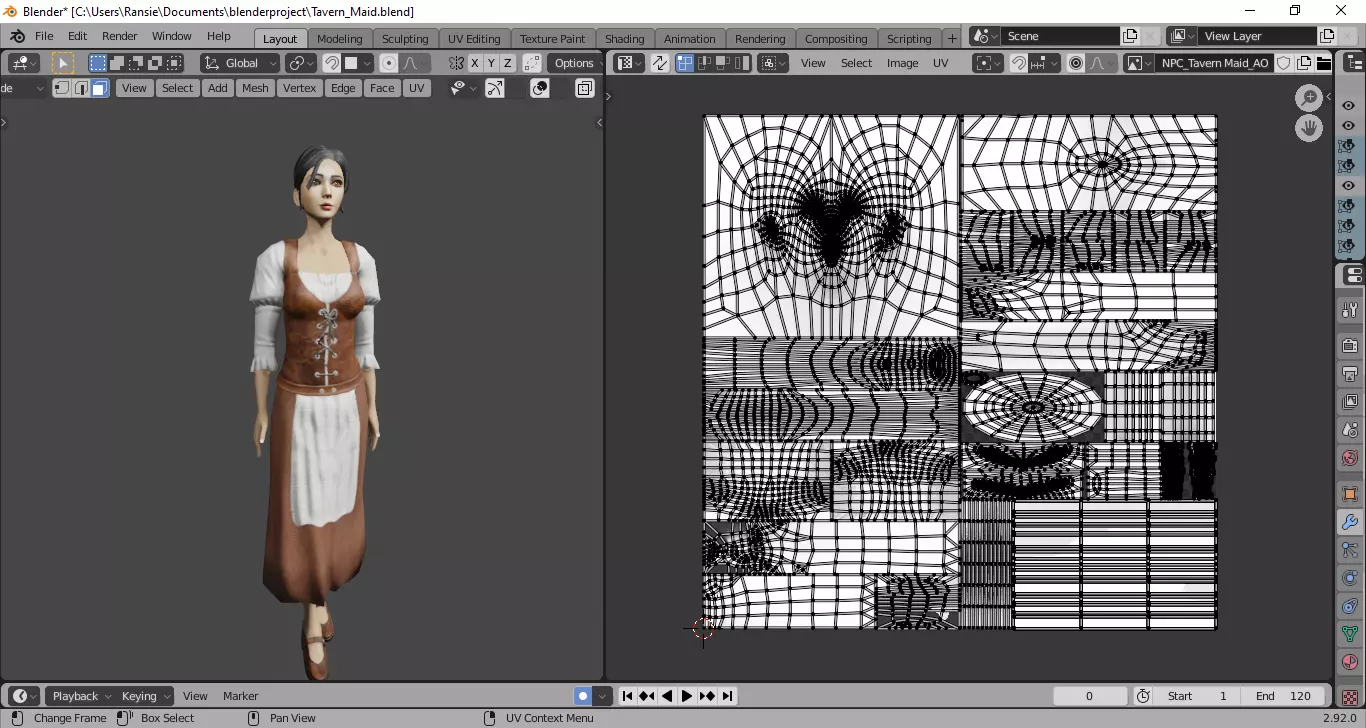Expand viewport visibility dropdown with eye icon
The height and width of the screenshot is (728, 1366).
coord(462,88)
